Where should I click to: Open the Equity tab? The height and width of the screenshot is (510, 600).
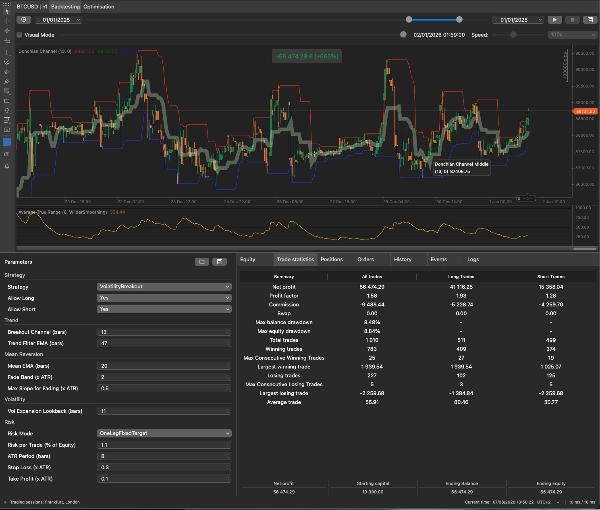(248, 259)
